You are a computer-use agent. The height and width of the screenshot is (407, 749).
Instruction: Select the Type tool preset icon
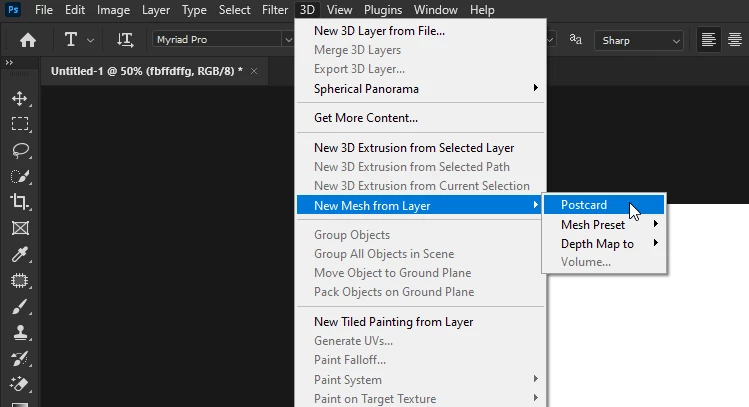[x=71, y=40]
